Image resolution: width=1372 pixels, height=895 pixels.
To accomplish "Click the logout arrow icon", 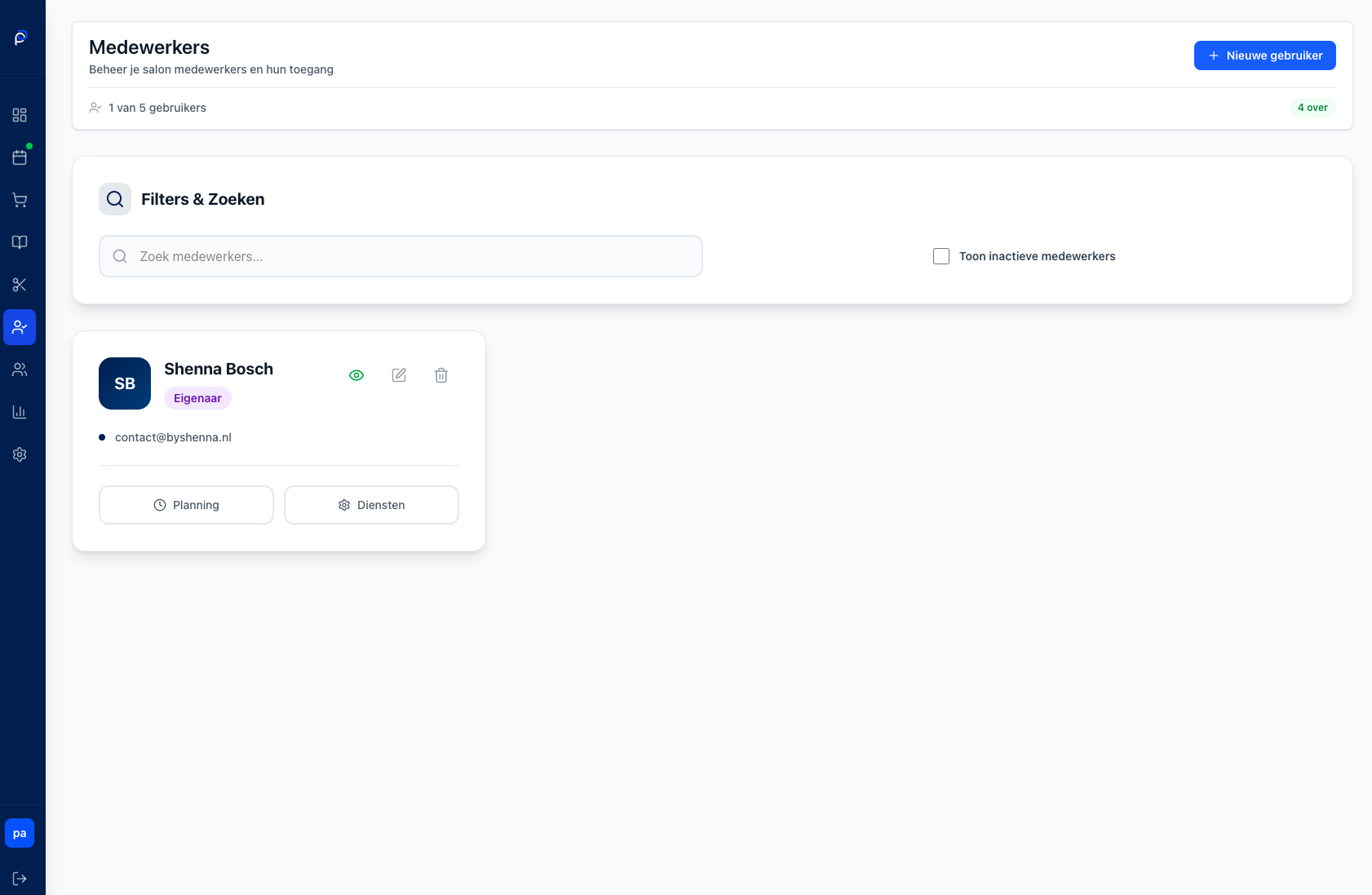I will (20, 879).
